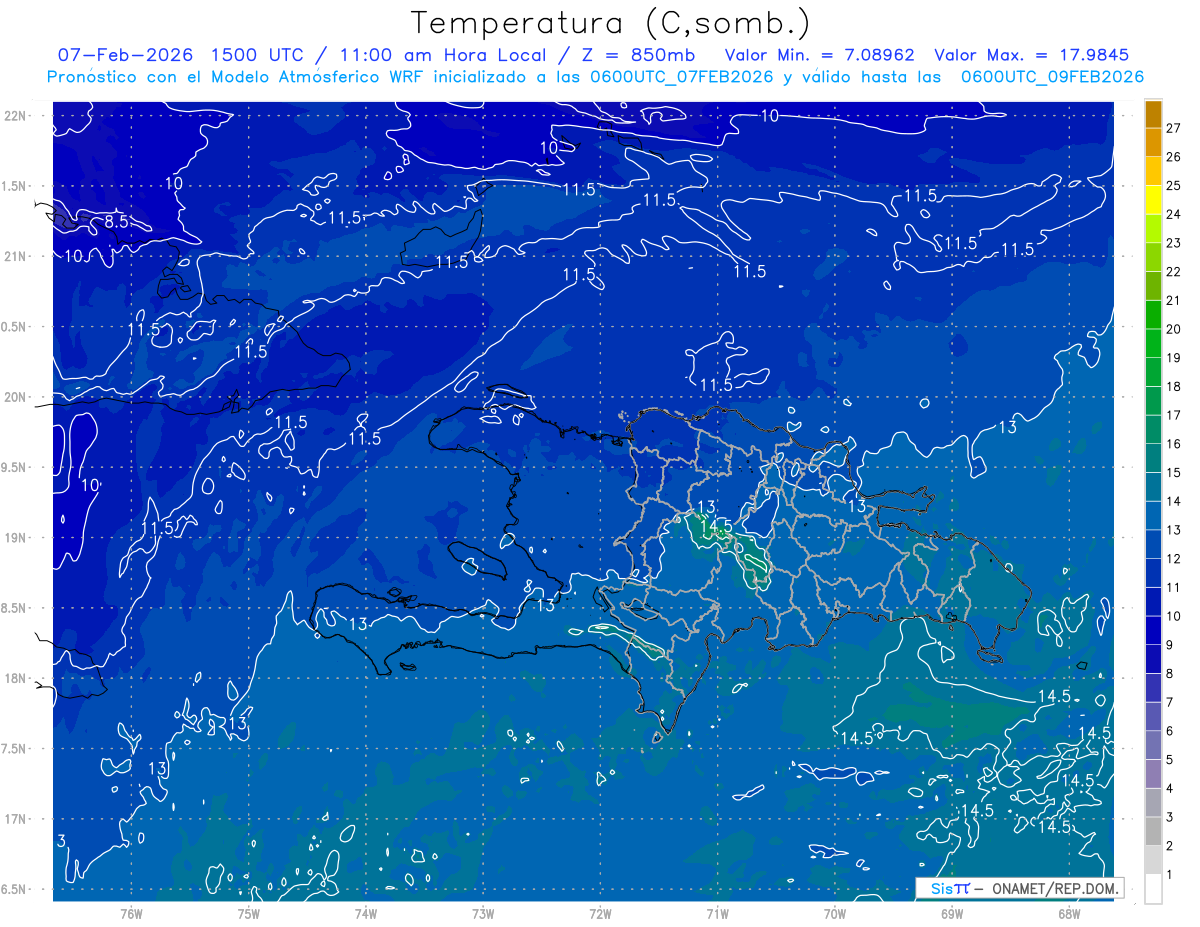Screen dimensions: 1200x927
Task: Click the "69W" longitude axis label
Action: 952,913
